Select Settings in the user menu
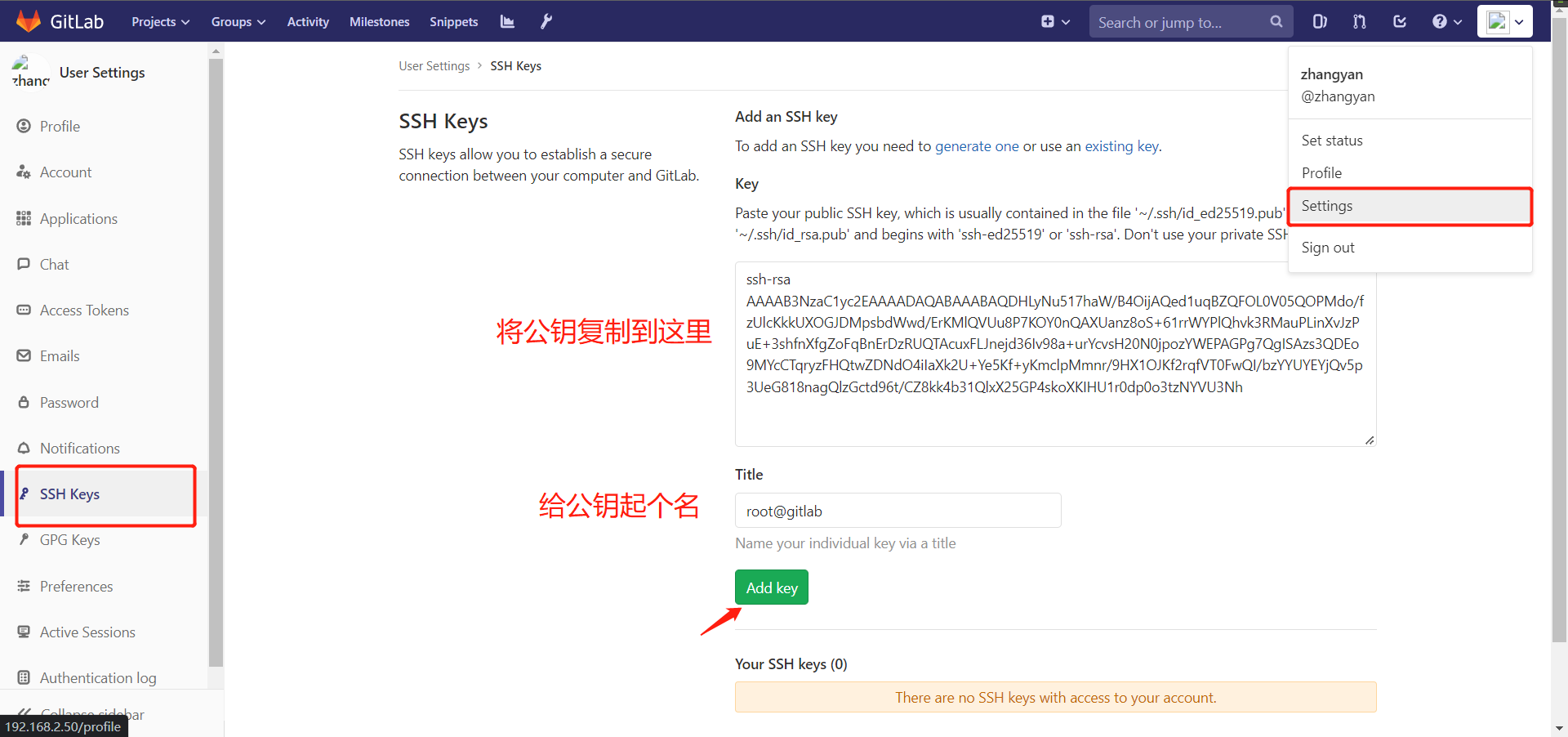The height and width of the screenshot is (737, 1568). click(x=1327, y=206)
